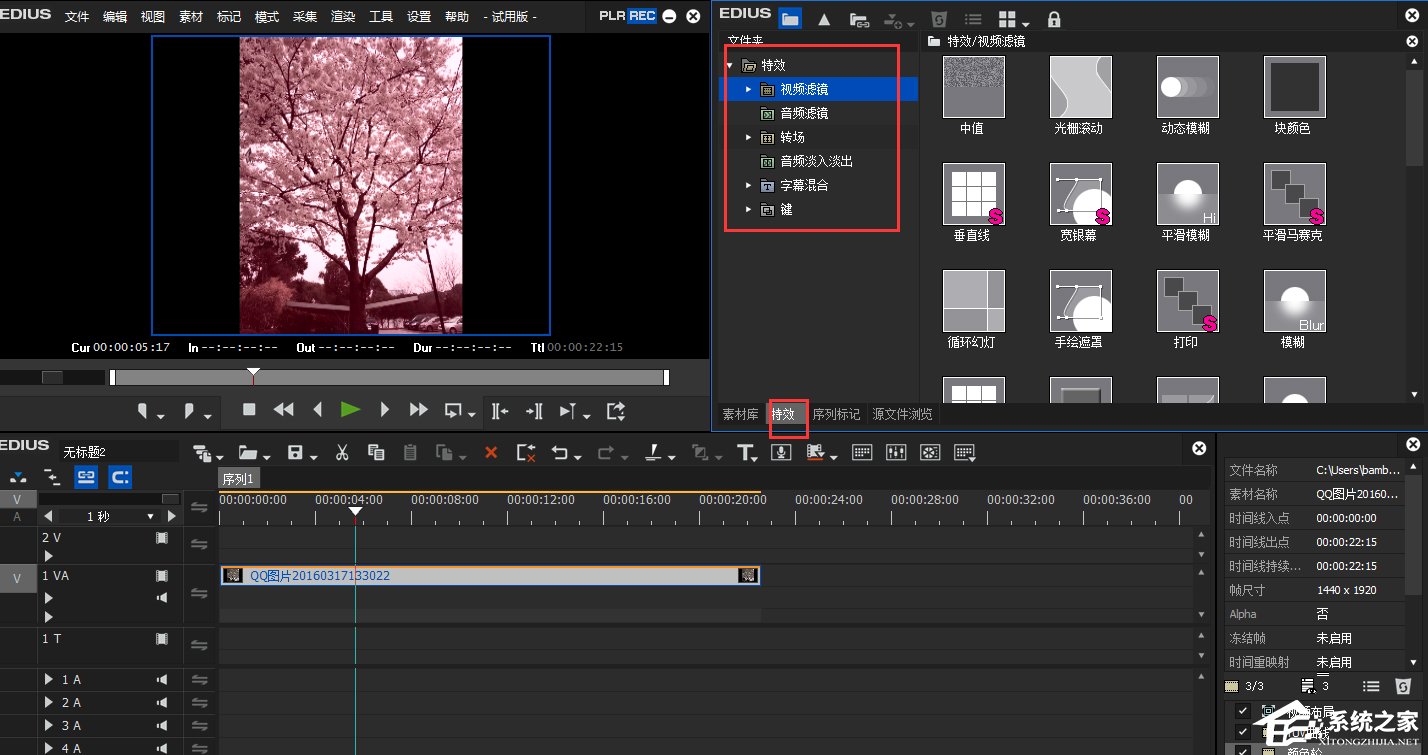This screenshot has width=1428, height=755.
Task: Open the timeline scale 1 秒 dropdown
Action: [151, 517]
